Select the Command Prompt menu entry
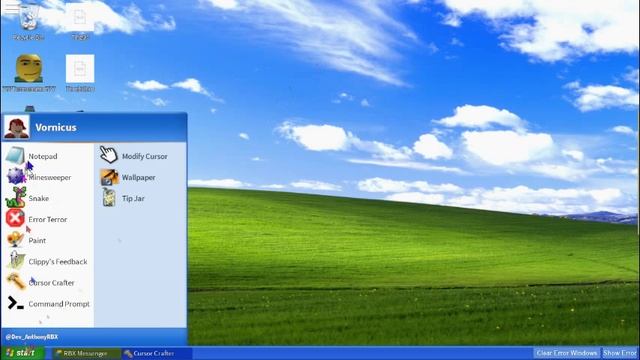The image size is (640, 360). coord(59,304)
